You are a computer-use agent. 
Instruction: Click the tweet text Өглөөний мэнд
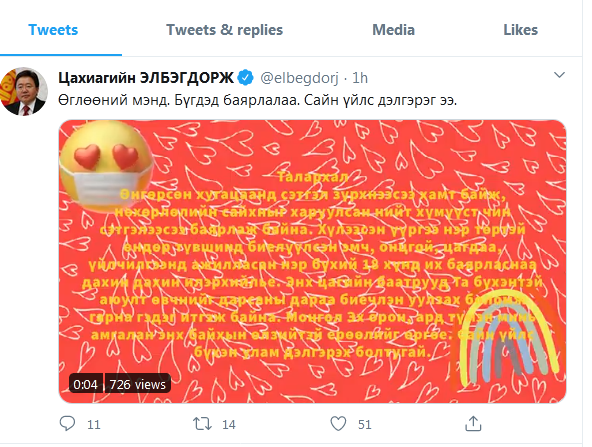(x=114, y=100)
